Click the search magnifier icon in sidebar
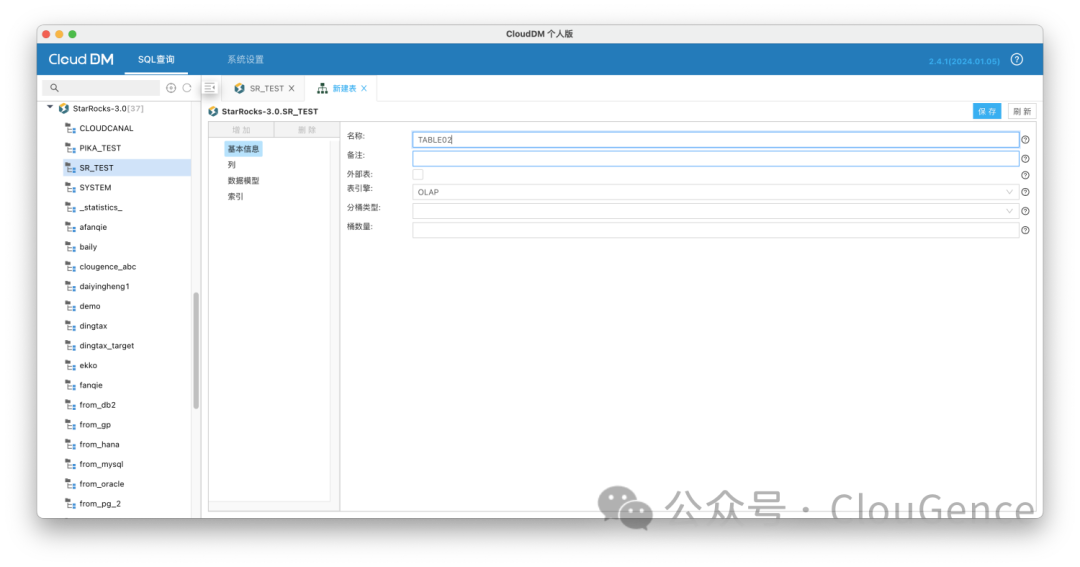 (54, 88)
